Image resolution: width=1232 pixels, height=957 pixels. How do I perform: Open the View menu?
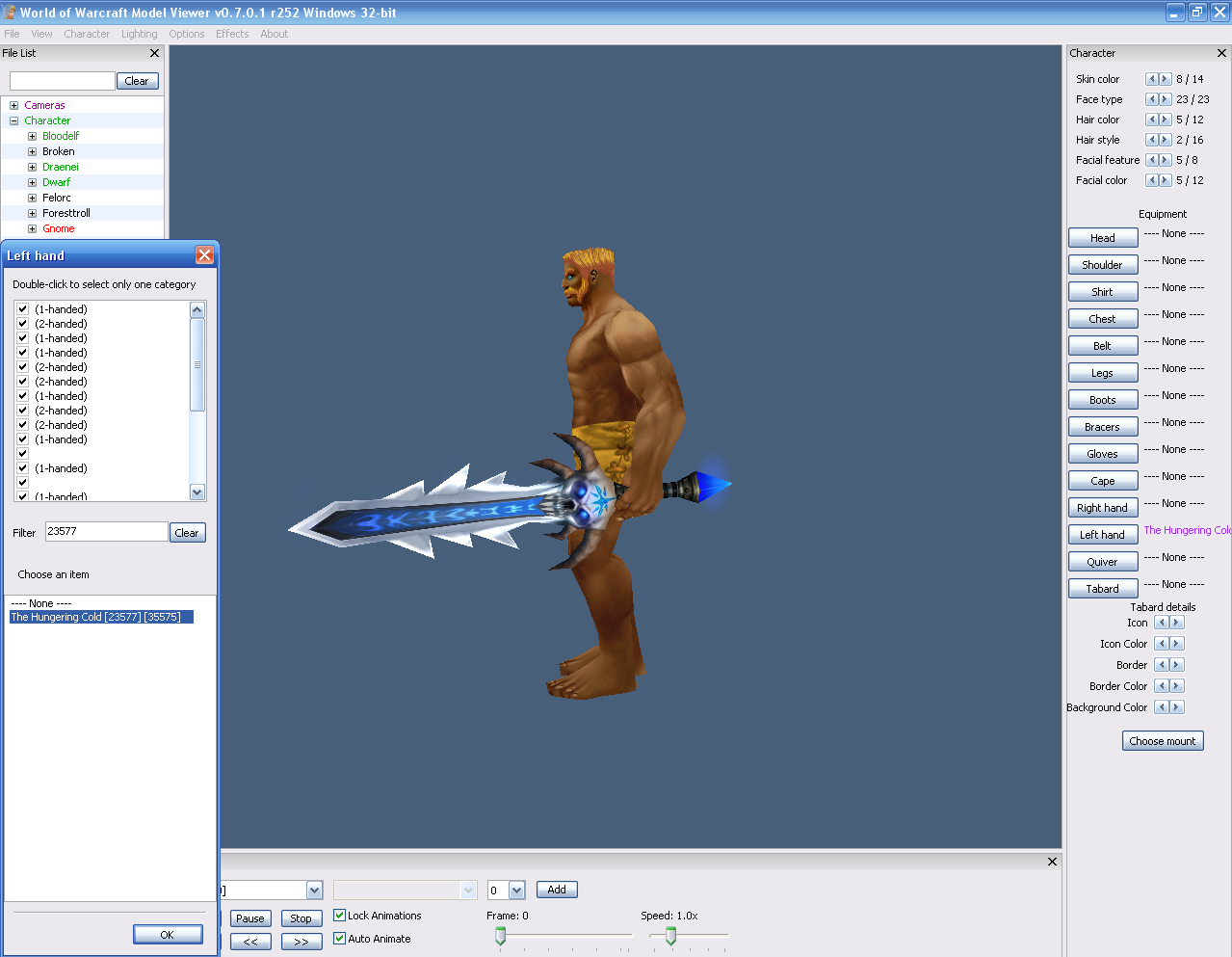click(x=41, y=34)
